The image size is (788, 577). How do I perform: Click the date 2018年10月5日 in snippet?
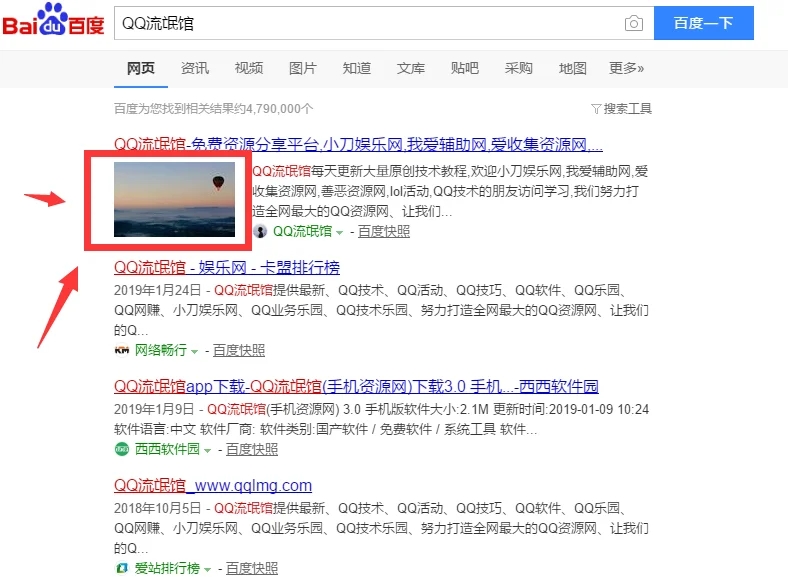click(x=157, y=508)
